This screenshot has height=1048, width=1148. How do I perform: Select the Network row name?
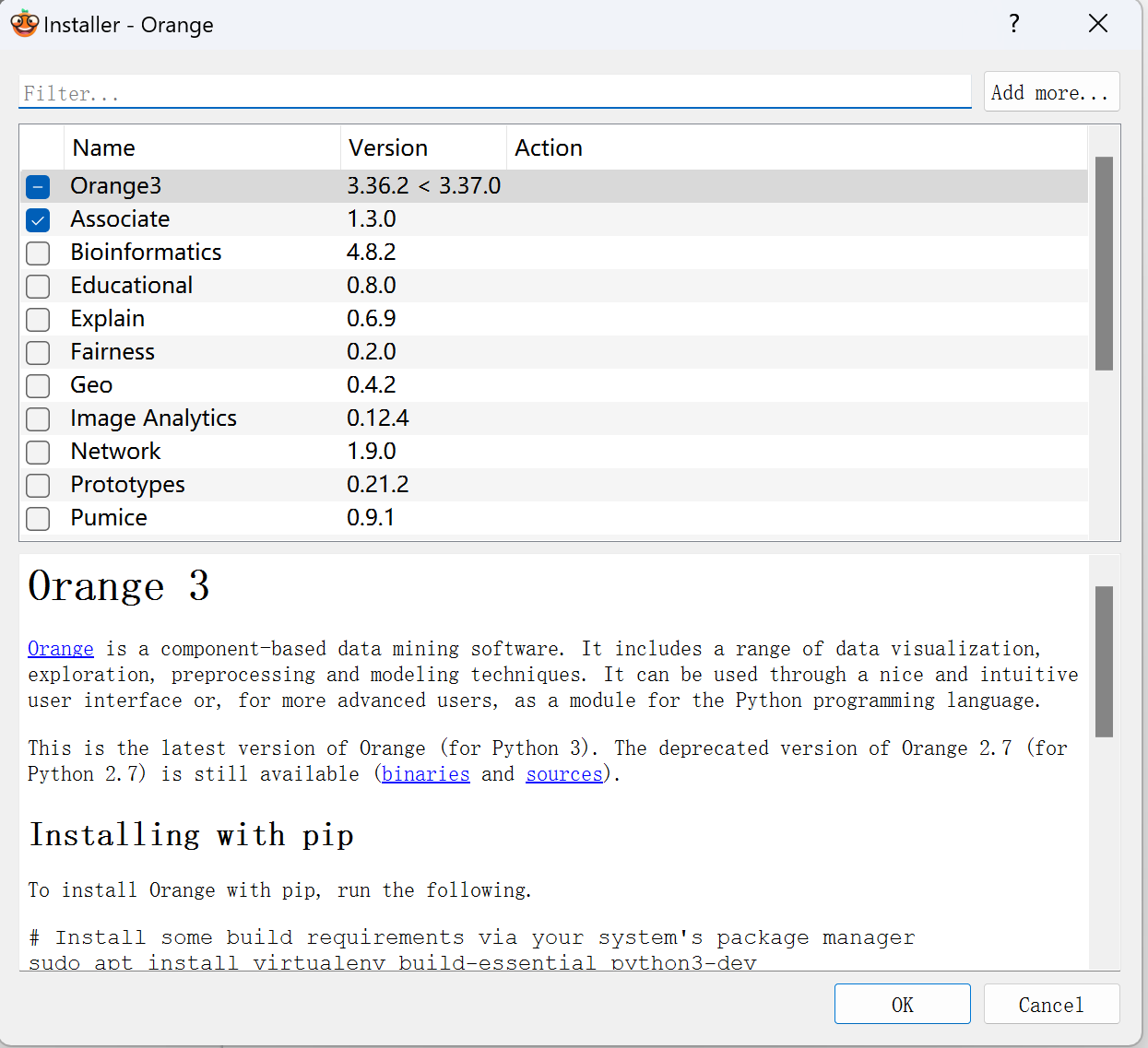click(x=116, y=452)
